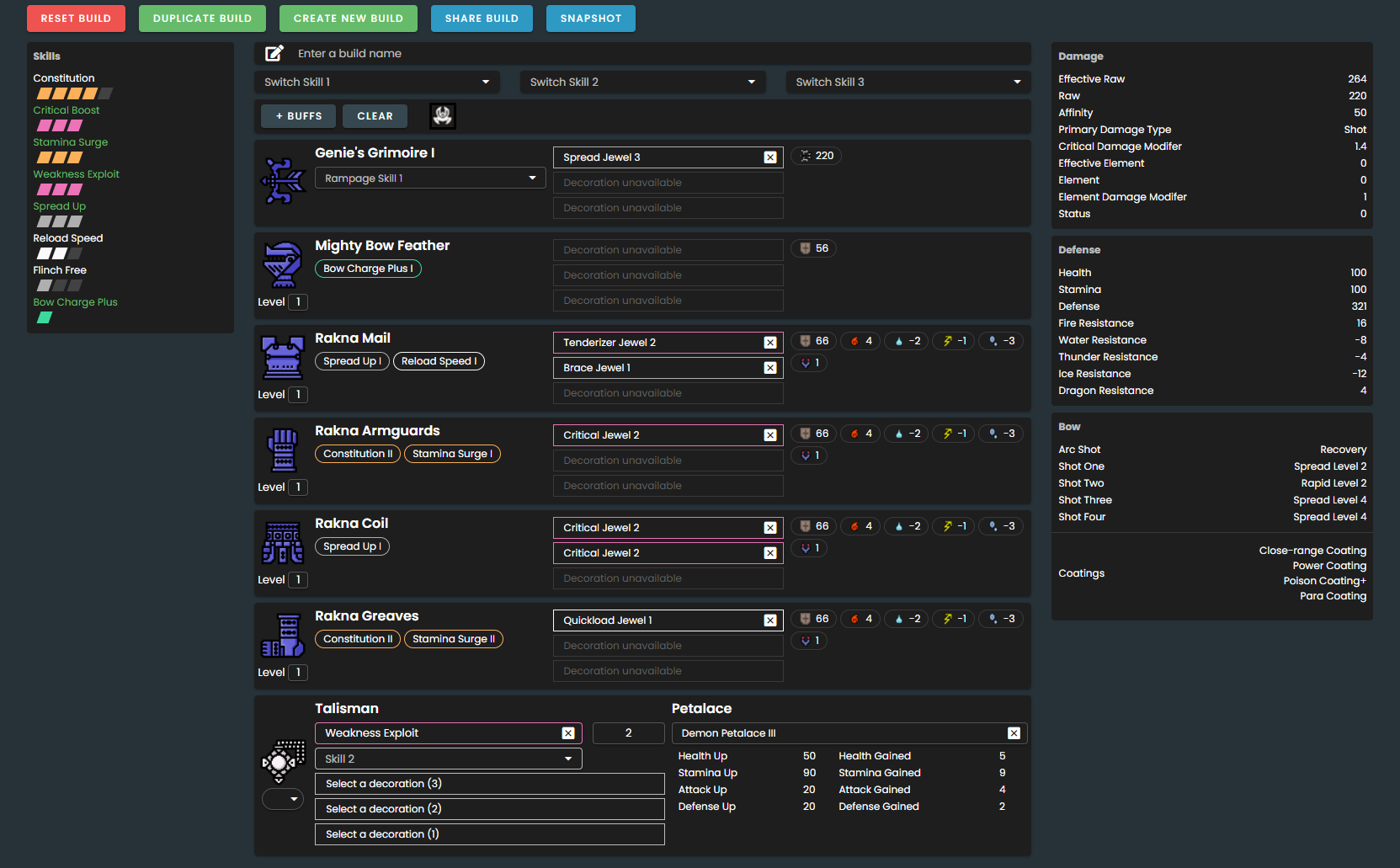Open the talisman Skill 2 dropdown
Viewport: 1400px width, 868px height.
pos(448,759)
